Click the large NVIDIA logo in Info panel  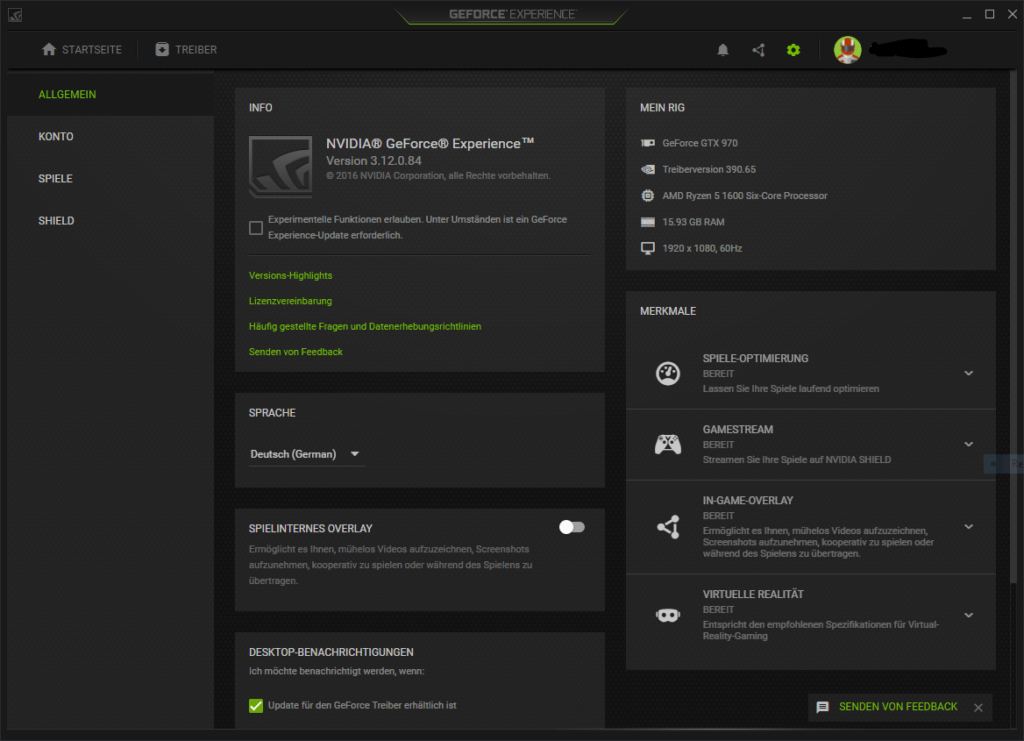coord(280,166)
